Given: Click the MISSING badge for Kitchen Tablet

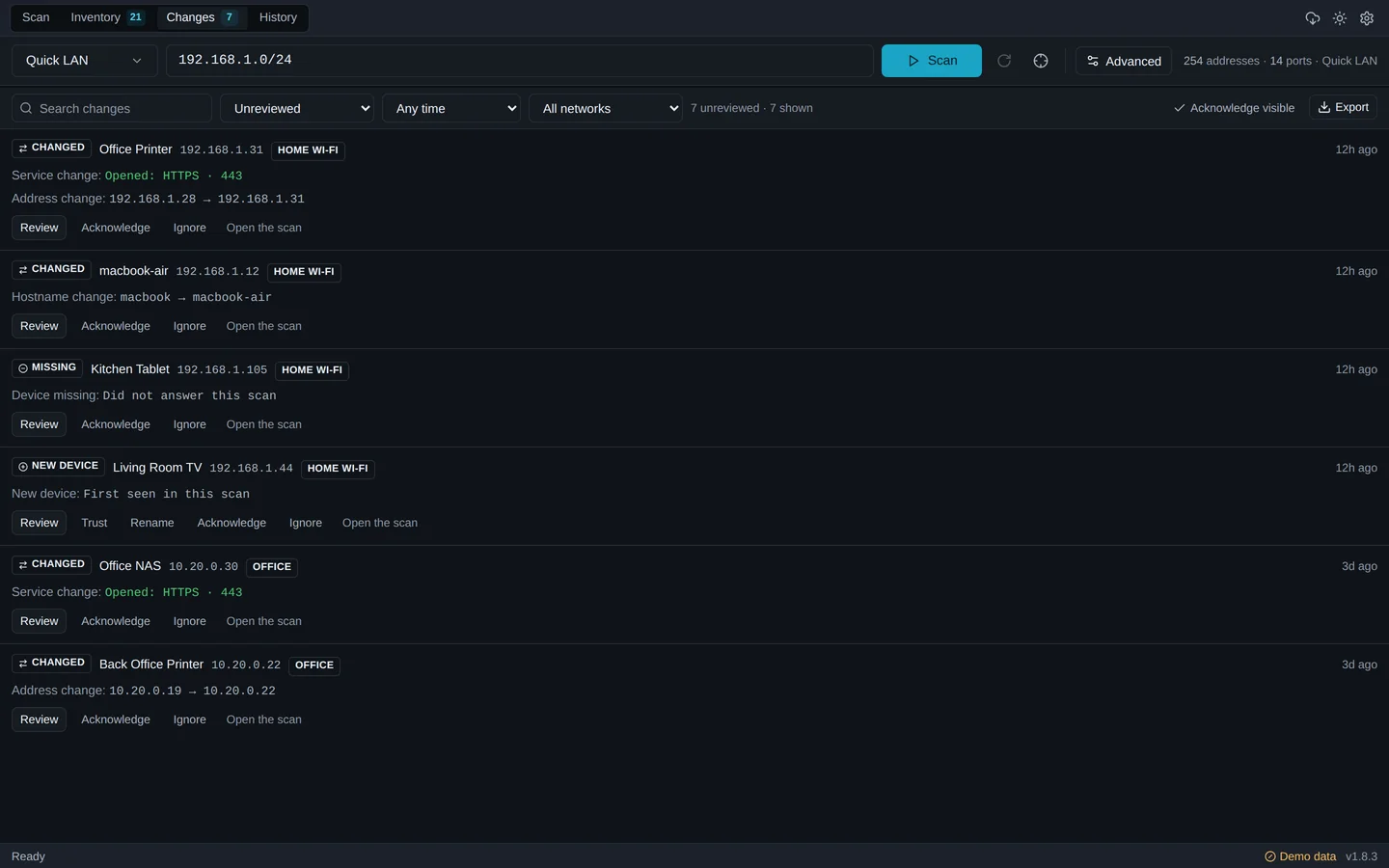Looking at the screenshot, I should pos(47,367).
